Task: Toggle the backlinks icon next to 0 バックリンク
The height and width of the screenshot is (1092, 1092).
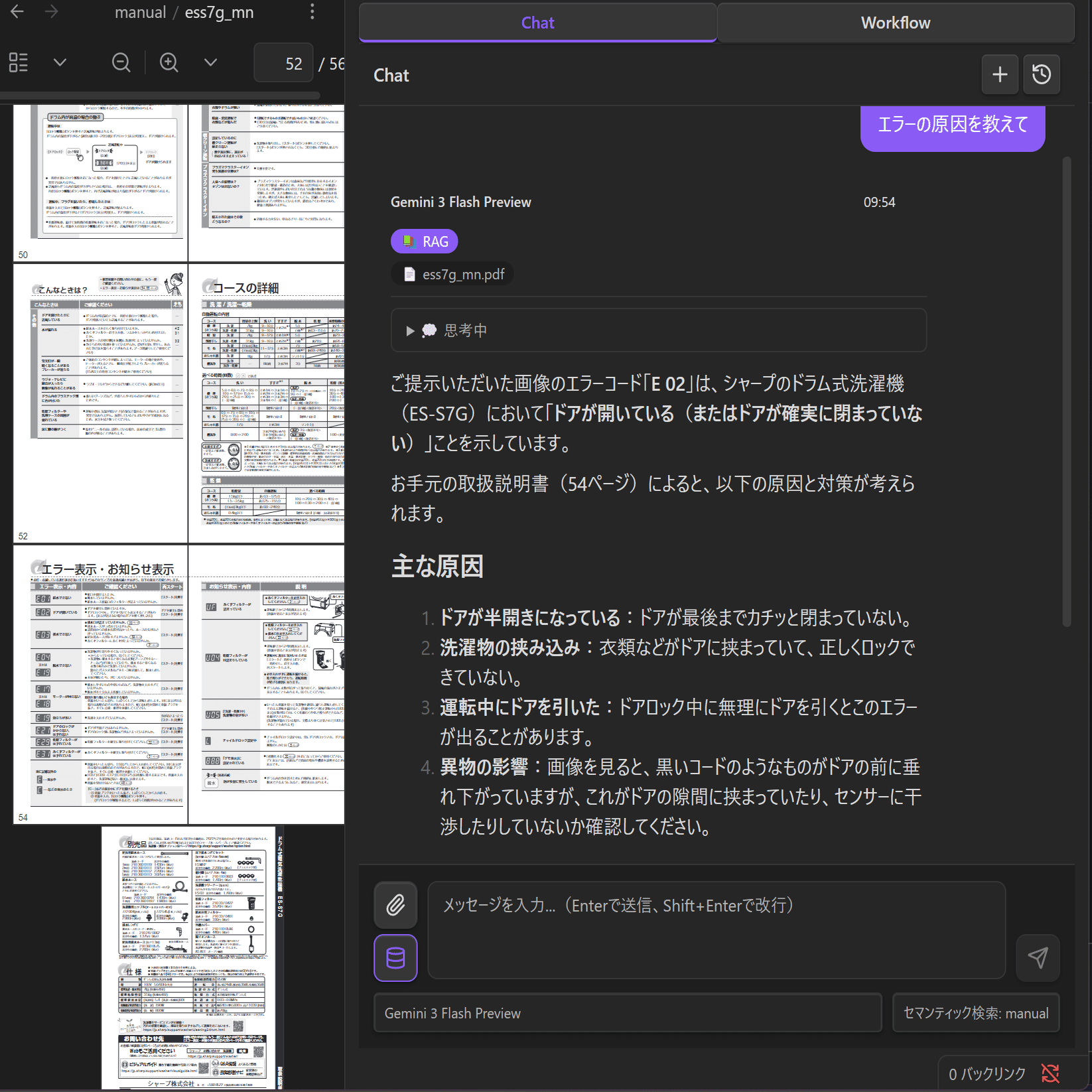Action: (1050, 1072)
